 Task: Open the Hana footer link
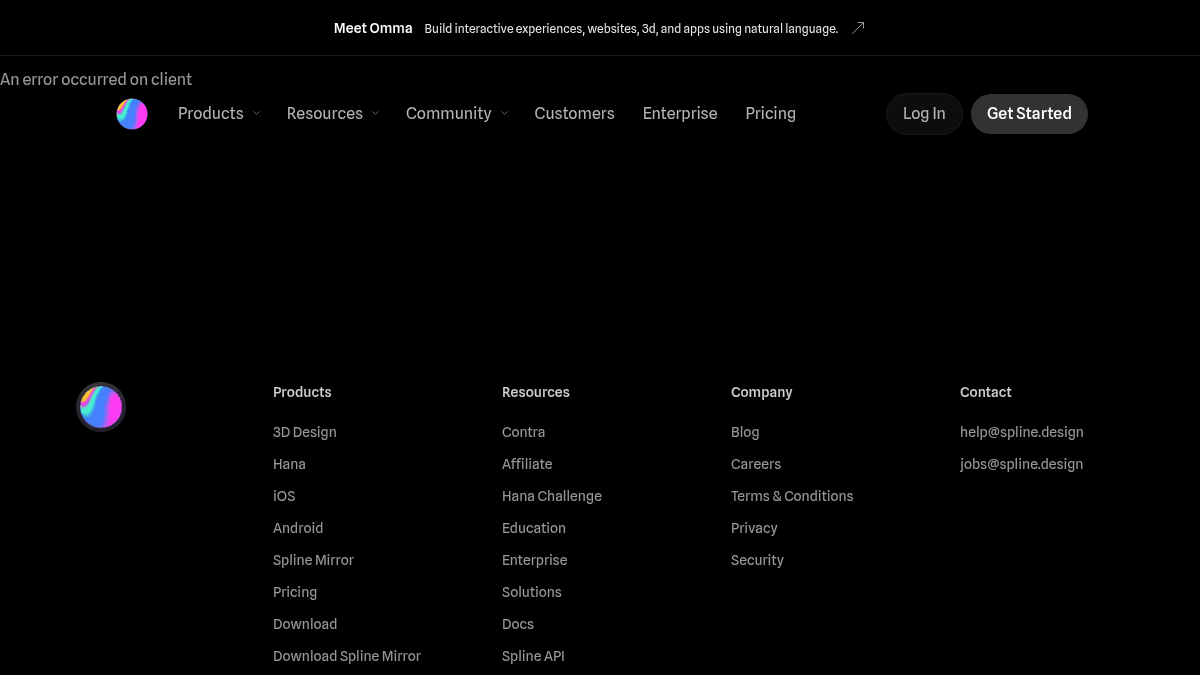tap(289, 464)
